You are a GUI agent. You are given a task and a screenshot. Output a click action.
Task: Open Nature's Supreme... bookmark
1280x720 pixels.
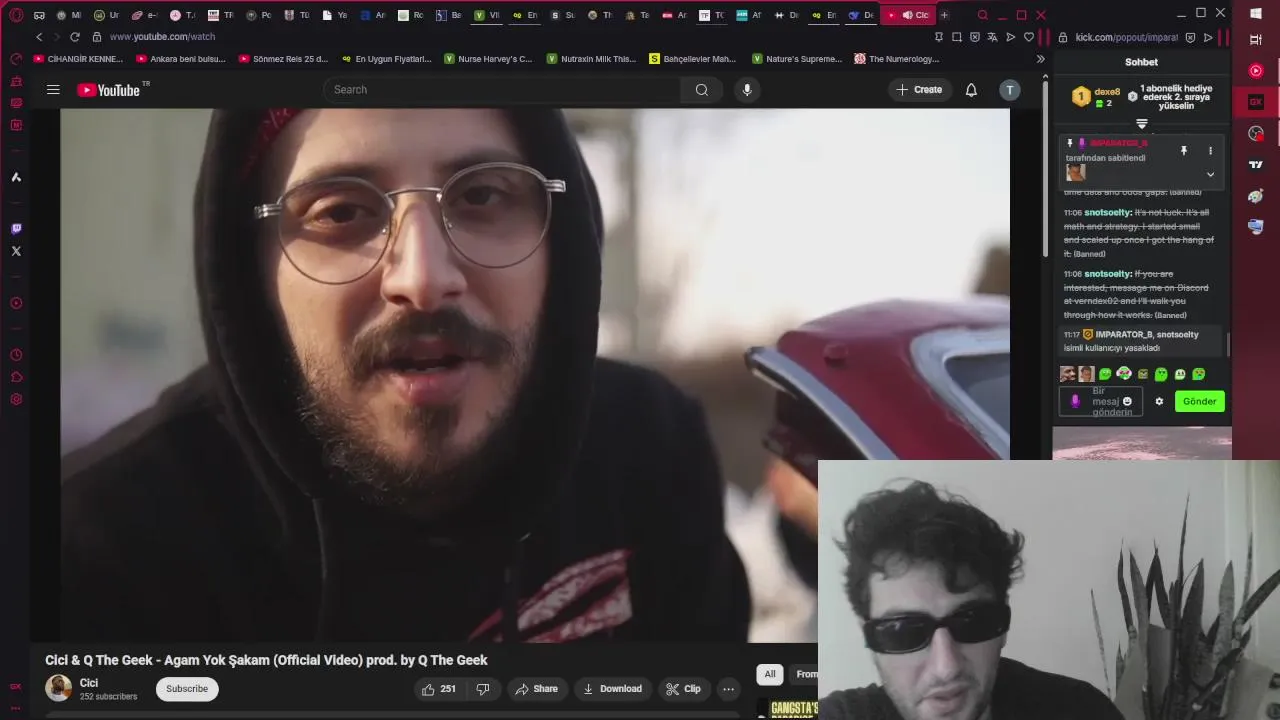click(x=797, y=59)
